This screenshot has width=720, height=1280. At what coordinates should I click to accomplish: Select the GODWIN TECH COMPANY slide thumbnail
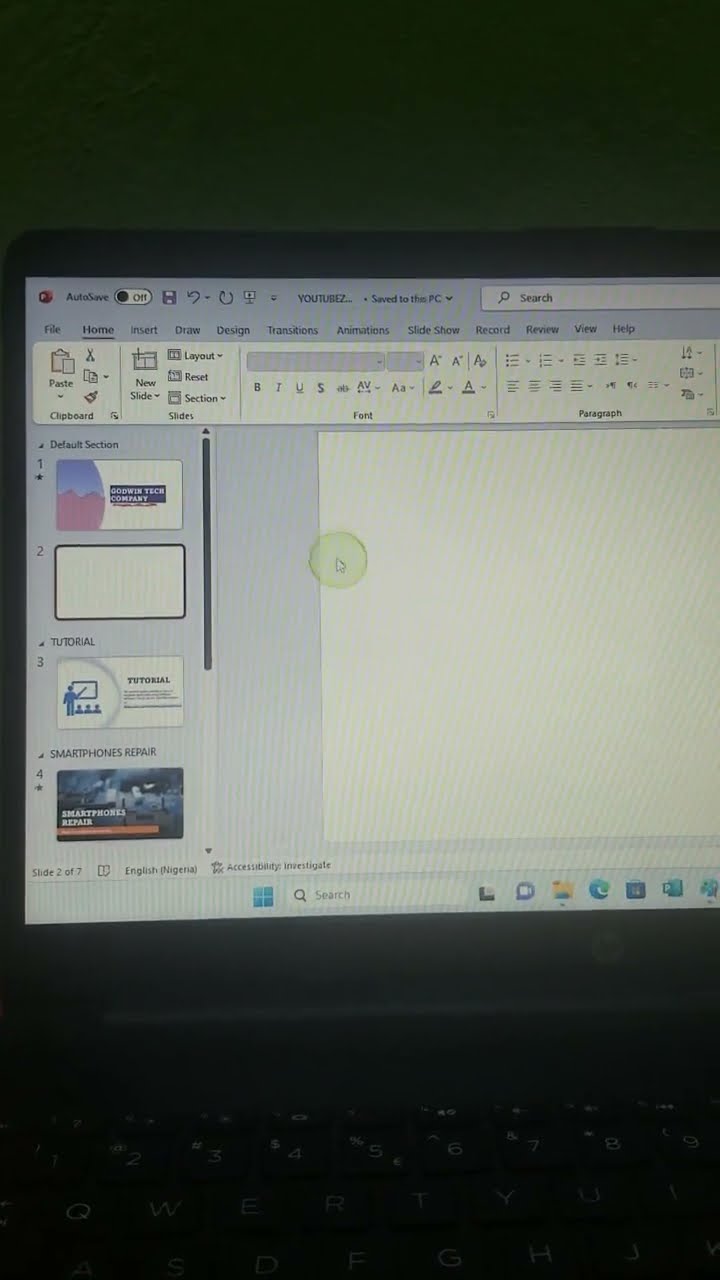pos(119,494)
